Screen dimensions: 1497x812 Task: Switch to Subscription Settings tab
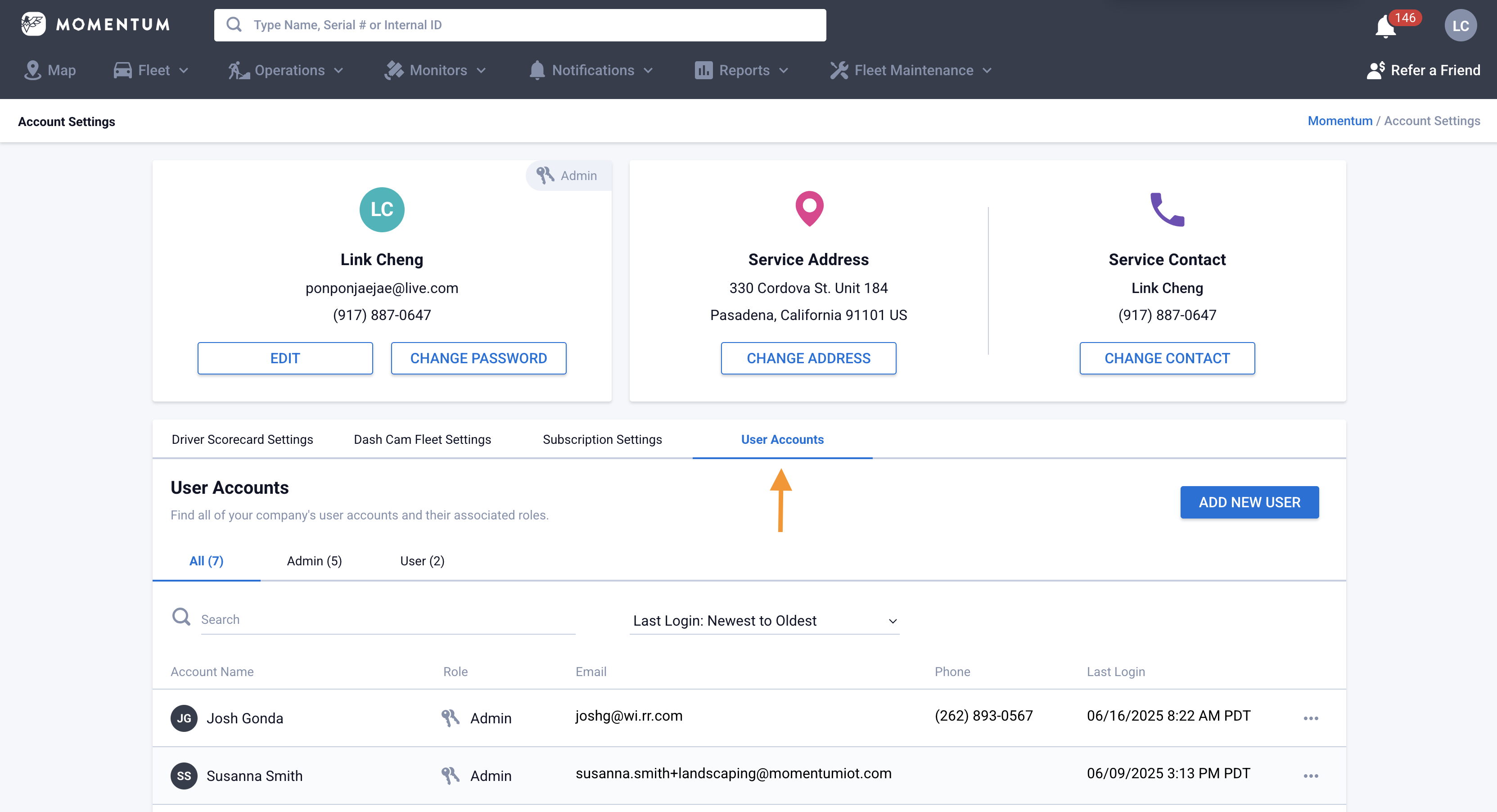coord(602,439)
